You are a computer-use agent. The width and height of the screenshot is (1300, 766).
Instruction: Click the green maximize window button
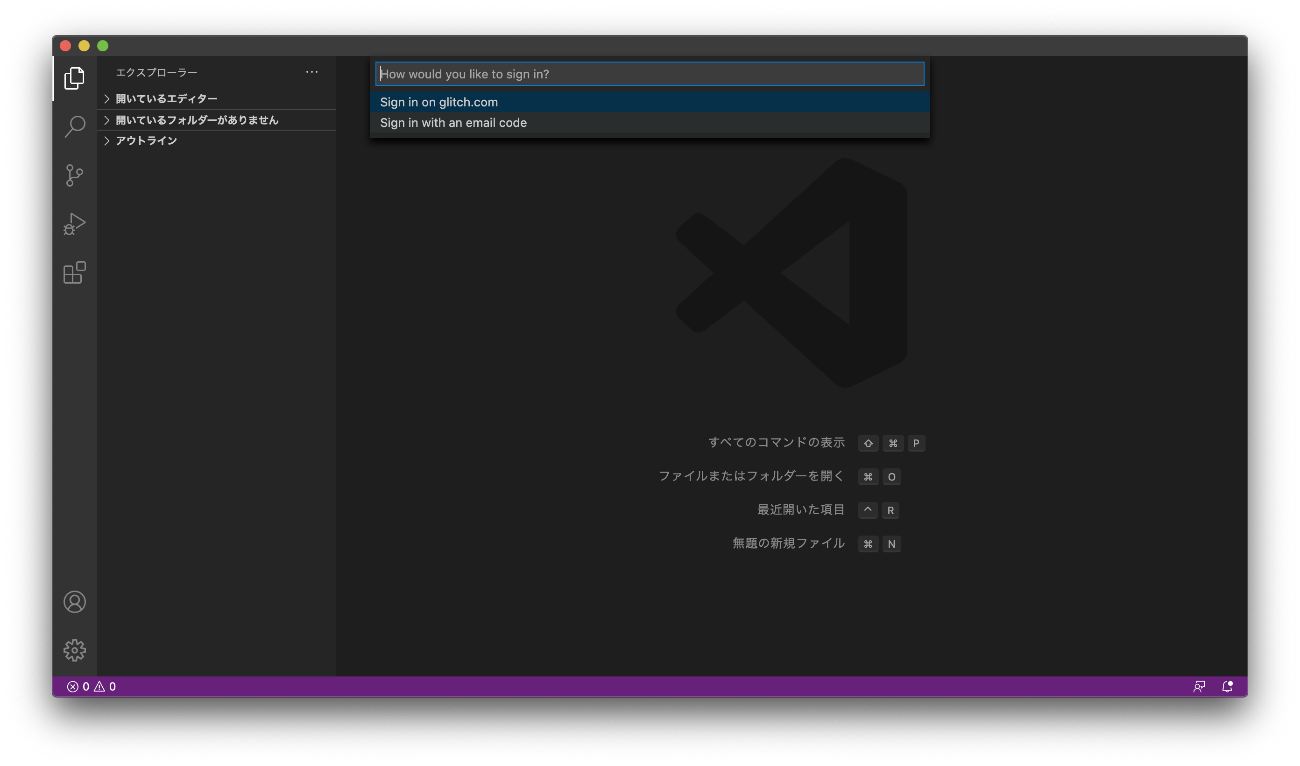point(102,46)
